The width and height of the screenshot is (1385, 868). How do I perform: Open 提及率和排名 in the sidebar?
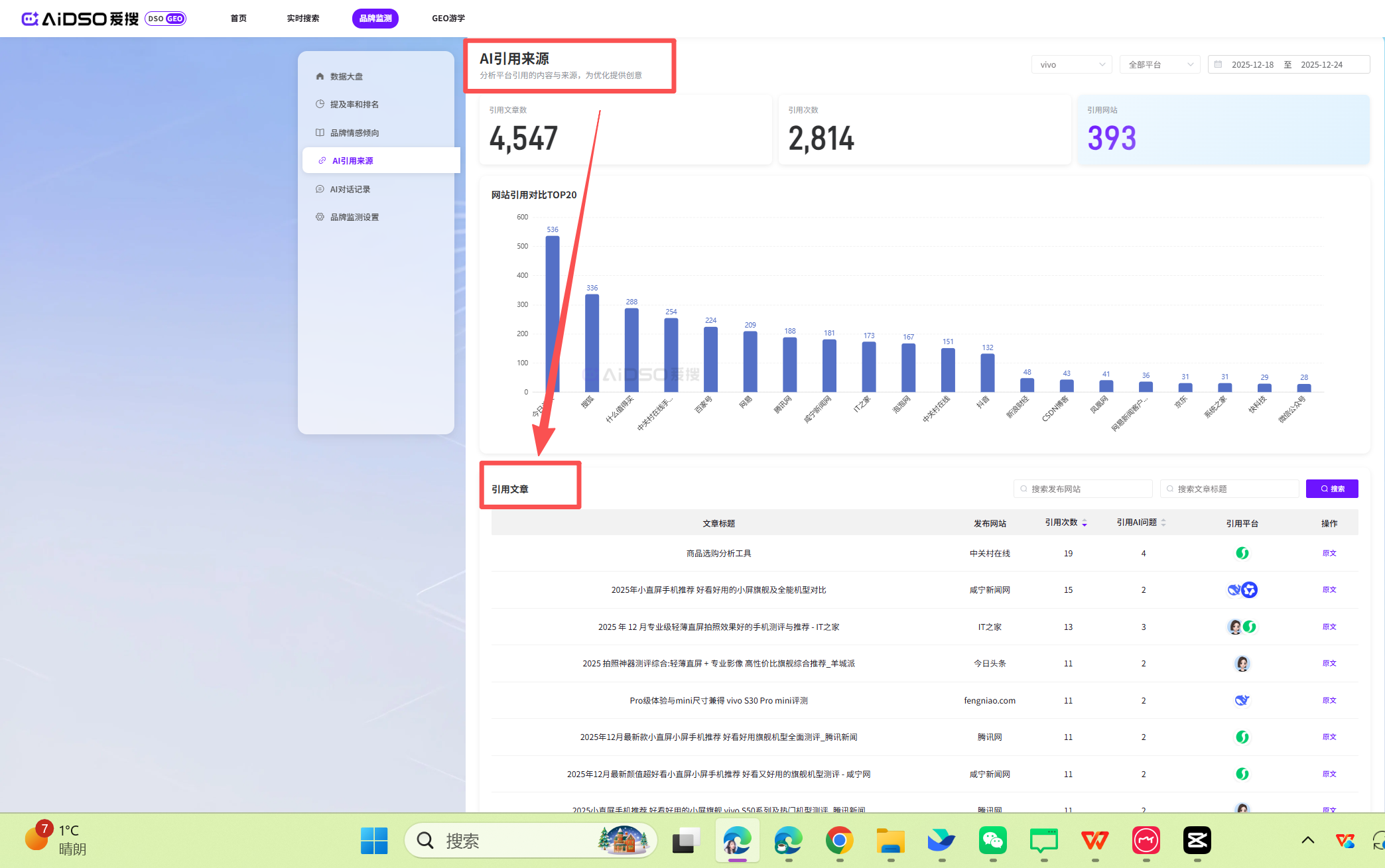(354, 104)
